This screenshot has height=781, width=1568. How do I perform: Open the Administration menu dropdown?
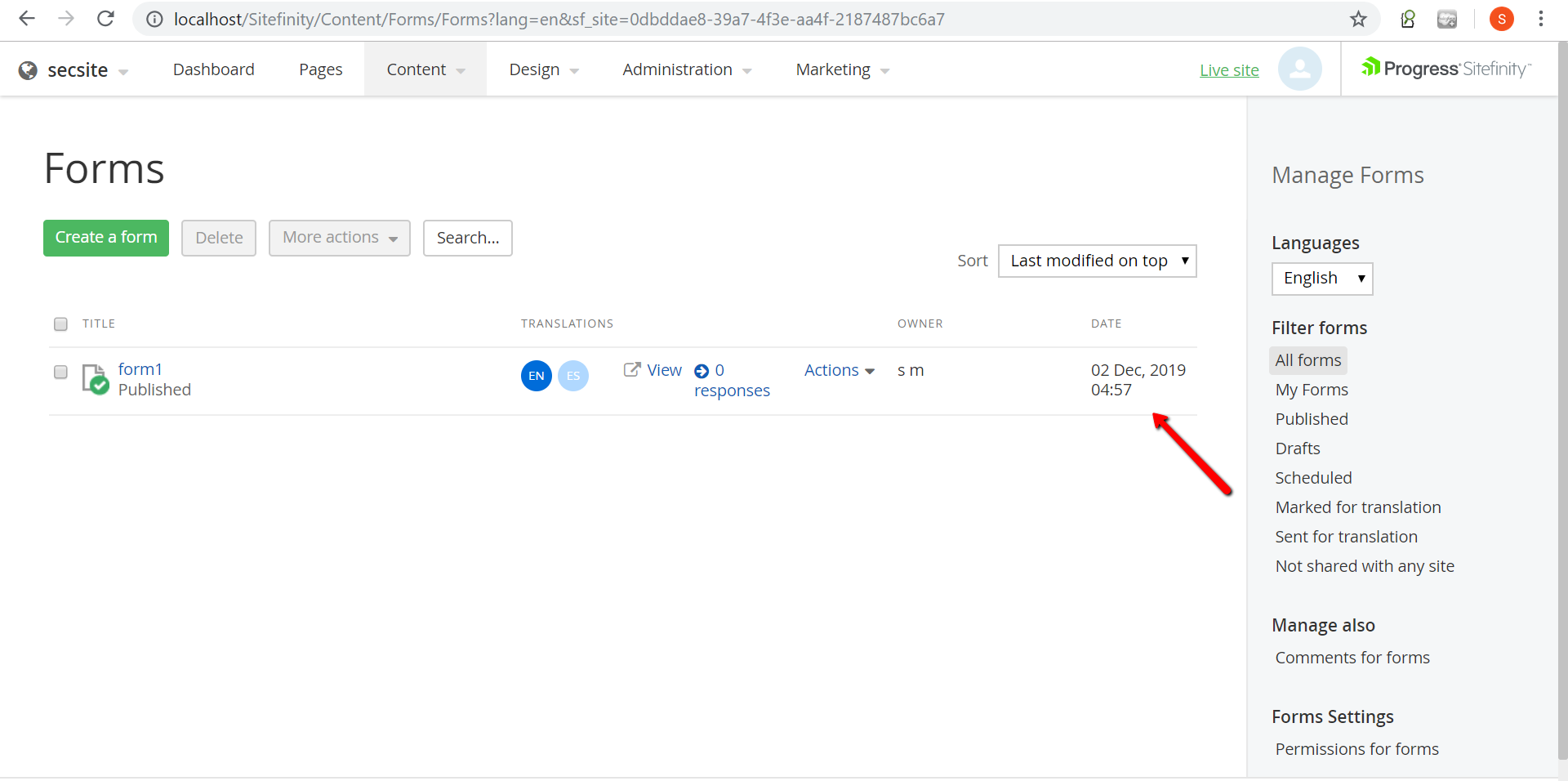pos(687,69)
